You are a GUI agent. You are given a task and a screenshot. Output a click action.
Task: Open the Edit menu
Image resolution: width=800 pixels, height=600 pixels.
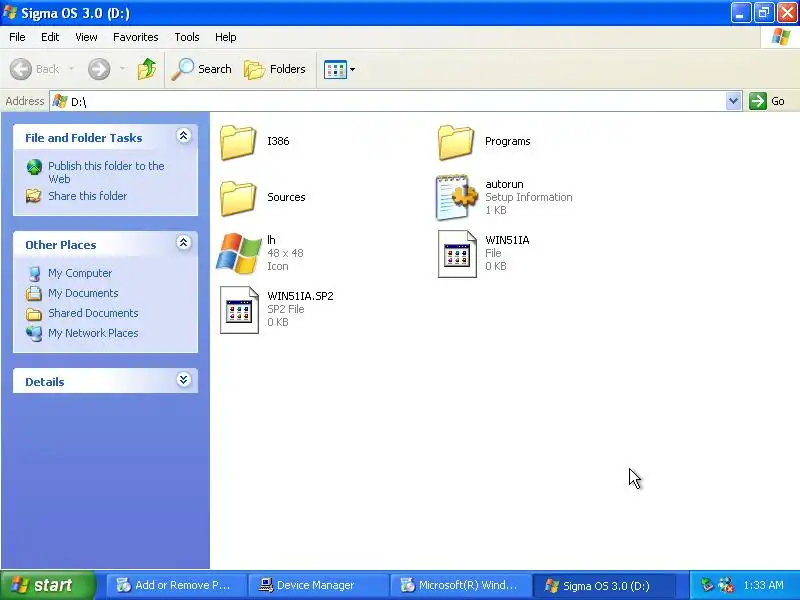tap(50, 37)
